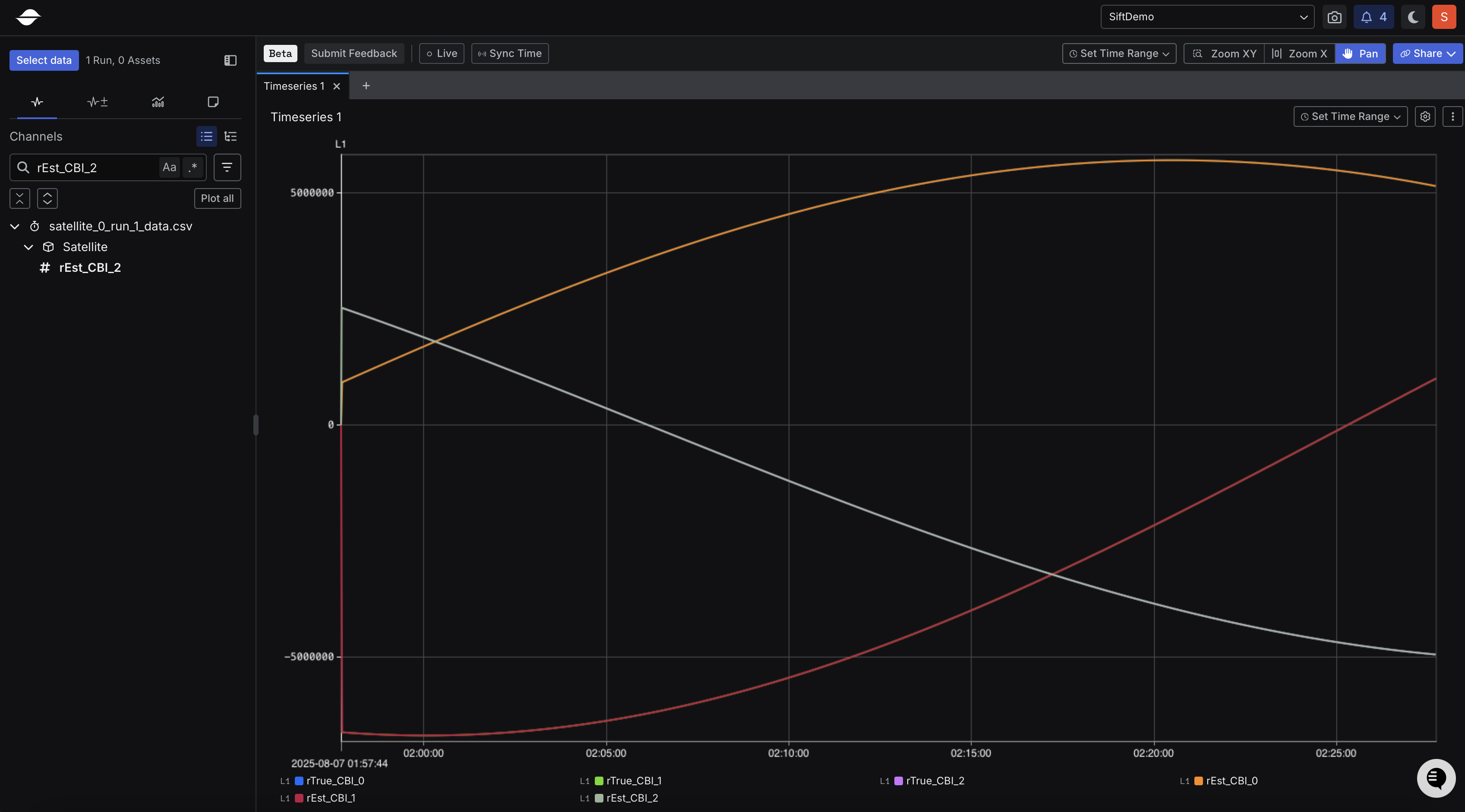Open the chart panel settings gear
This screenshot has height=812, width=1465.
pos(1424,116)
